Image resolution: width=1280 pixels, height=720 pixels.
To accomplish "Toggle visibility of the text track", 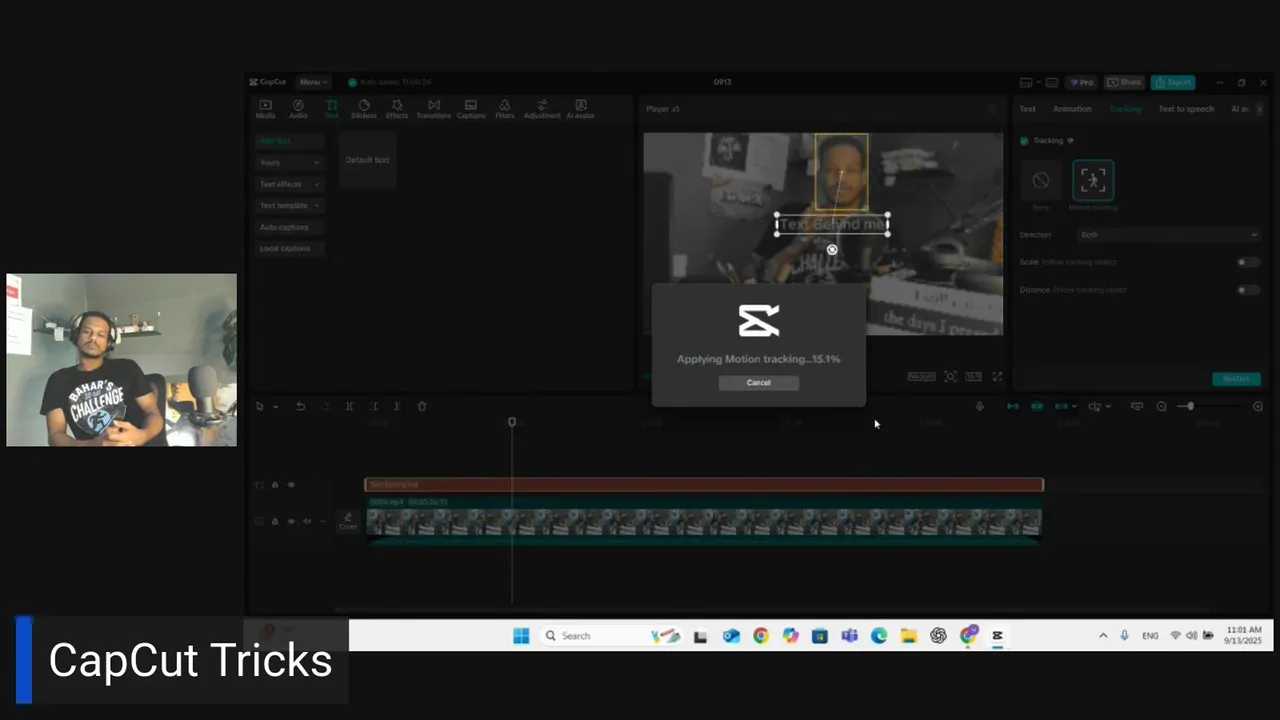I will [291, 485].
